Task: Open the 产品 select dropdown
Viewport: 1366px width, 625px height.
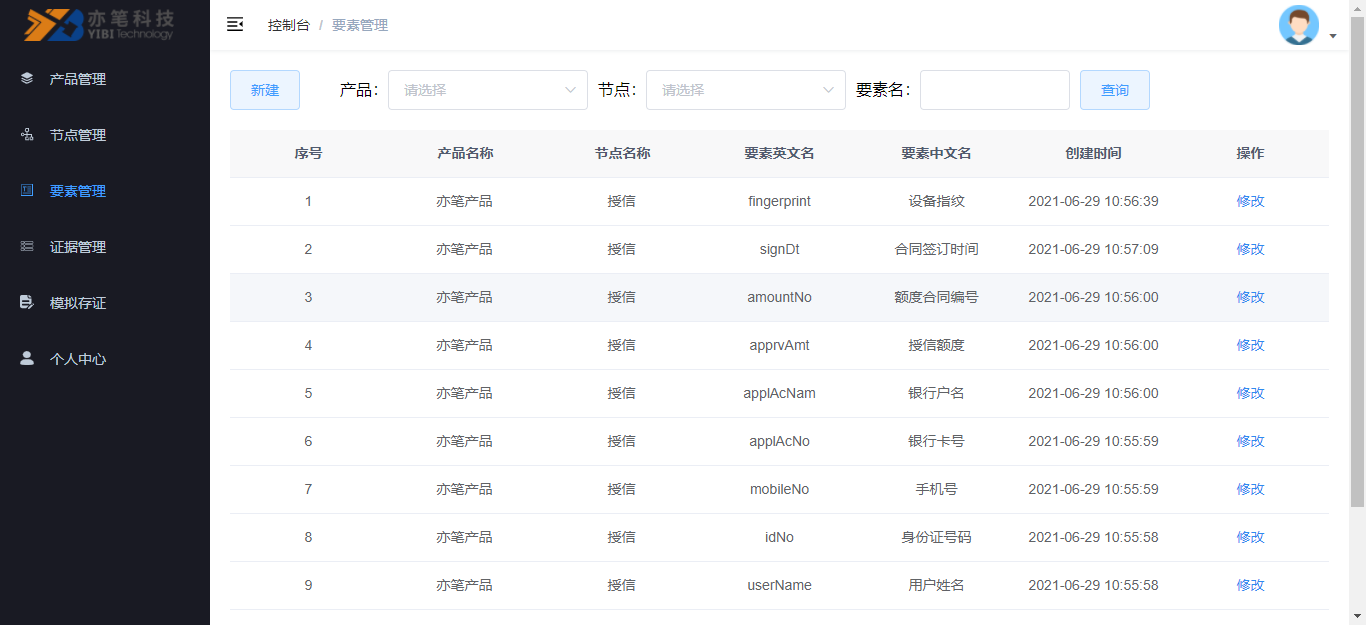Action: [x=487, y=90]
